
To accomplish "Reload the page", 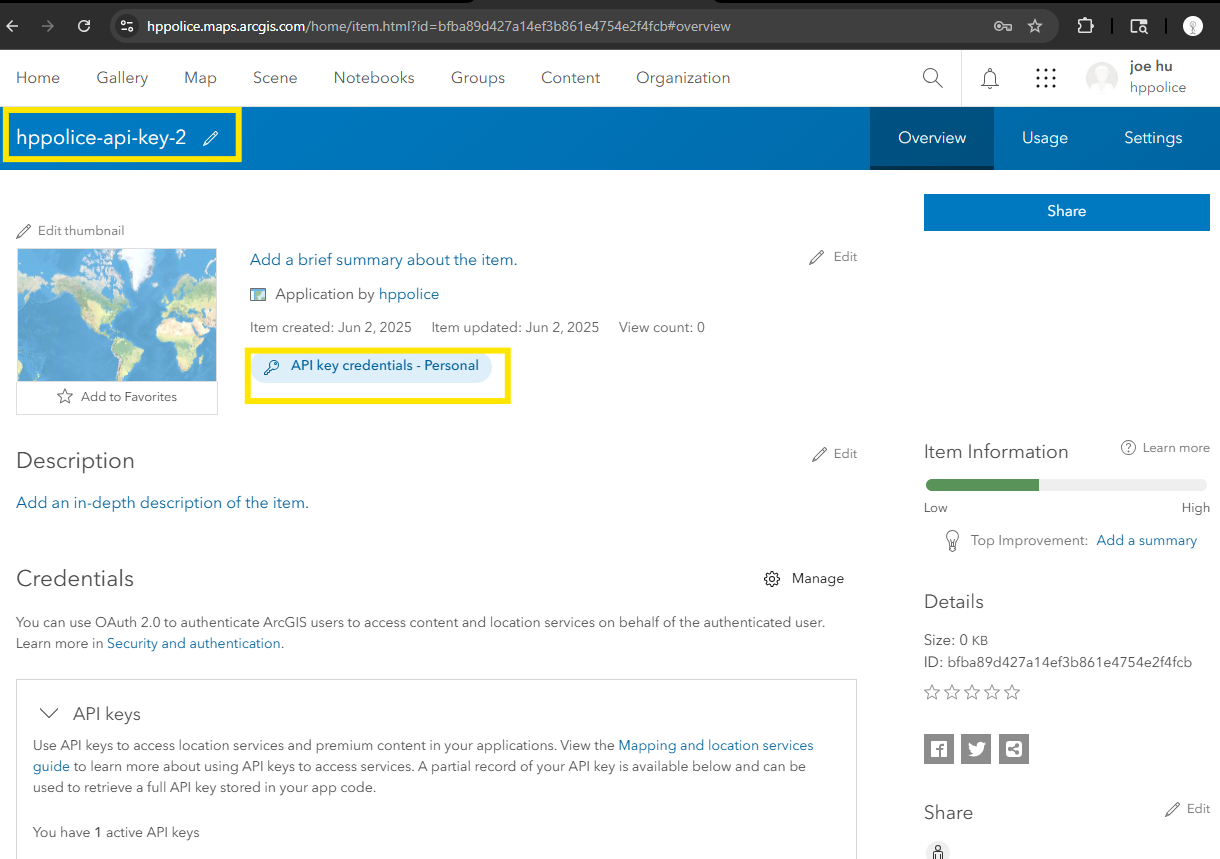I will pyautogui.click(x=84, y=26).
